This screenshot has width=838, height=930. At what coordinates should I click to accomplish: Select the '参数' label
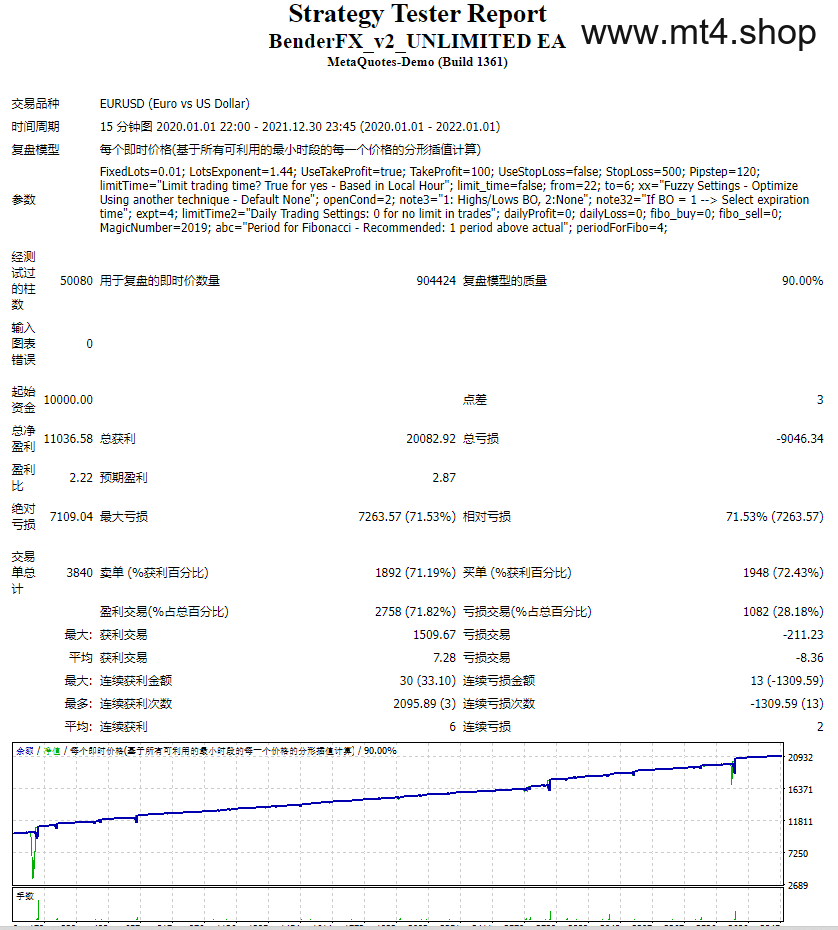click(x=24, y=200)
